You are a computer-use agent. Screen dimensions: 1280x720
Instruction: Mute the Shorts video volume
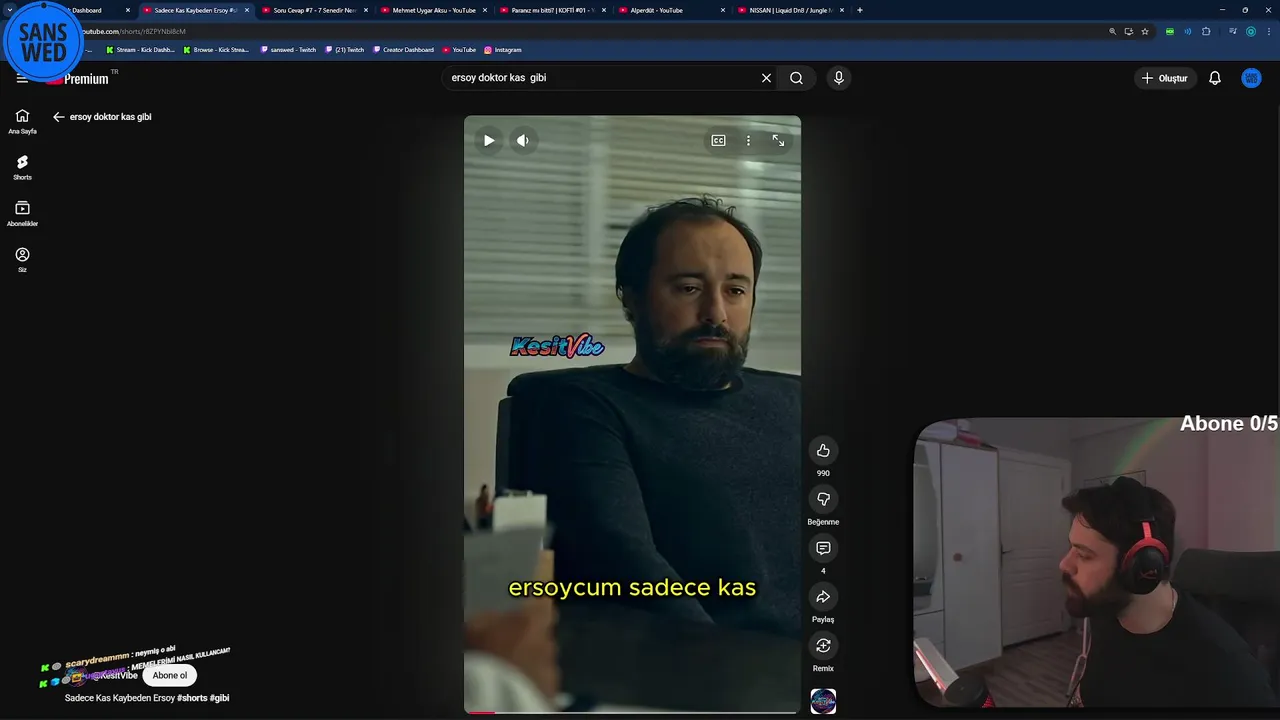click(522, 141)
